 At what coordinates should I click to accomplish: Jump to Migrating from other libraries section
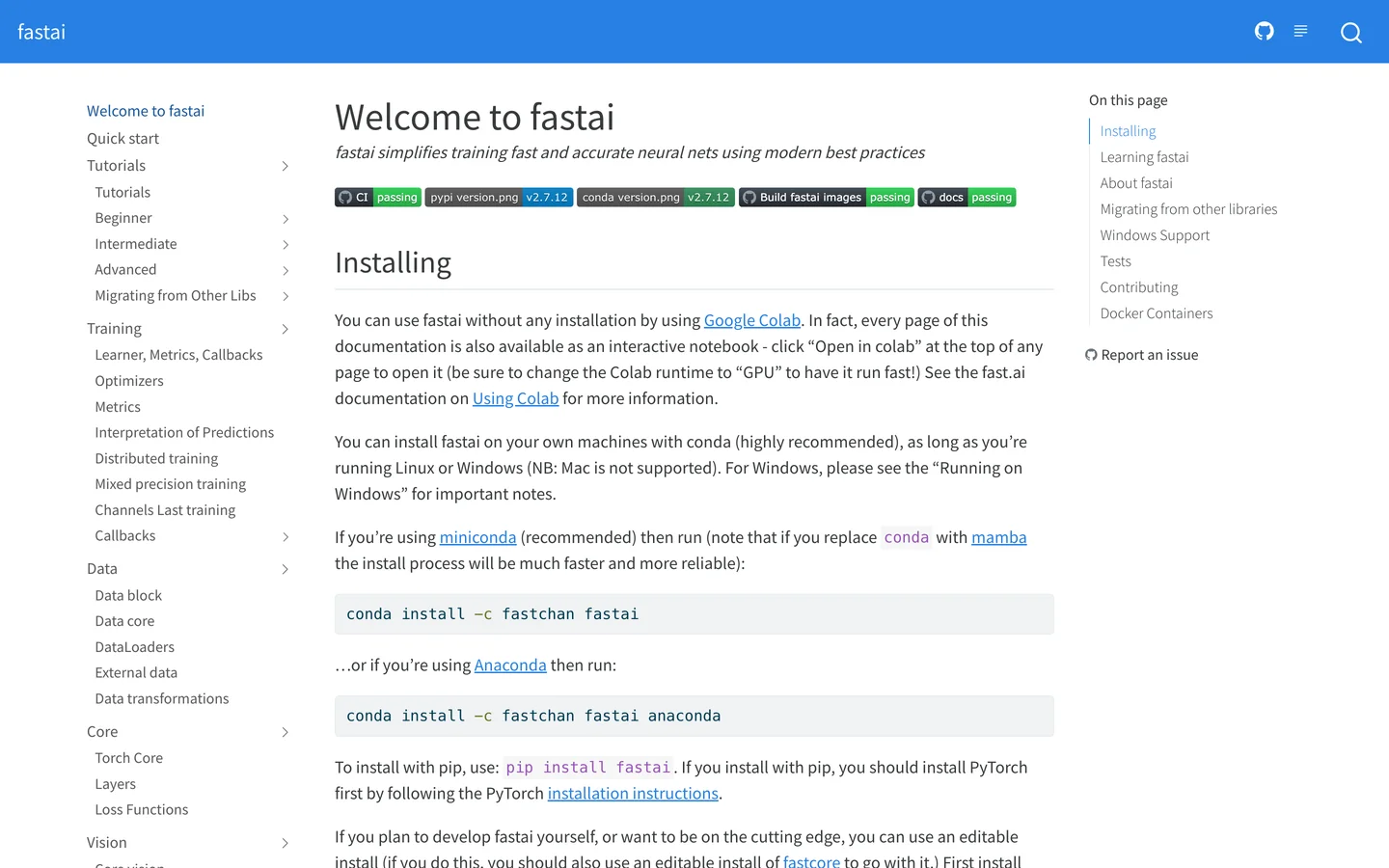pos(1188,209)
